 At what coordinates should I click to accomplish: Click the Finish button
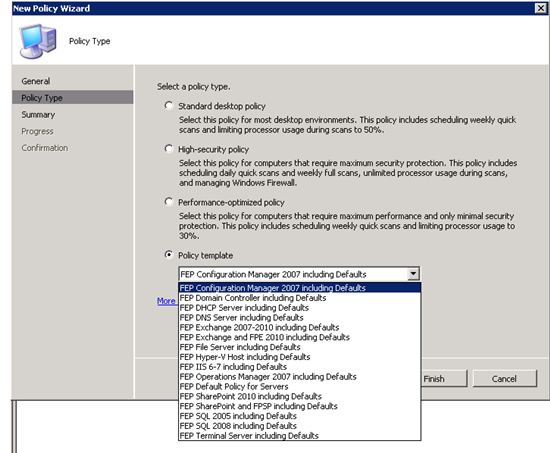[x=444, y=379]
